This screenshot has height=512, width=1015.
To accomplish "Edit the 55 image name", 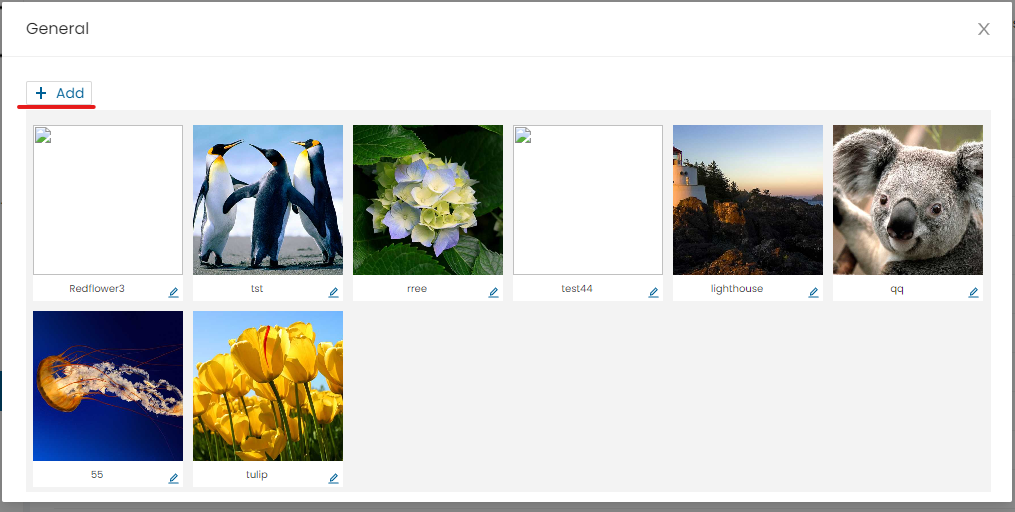I will (173, 478).
